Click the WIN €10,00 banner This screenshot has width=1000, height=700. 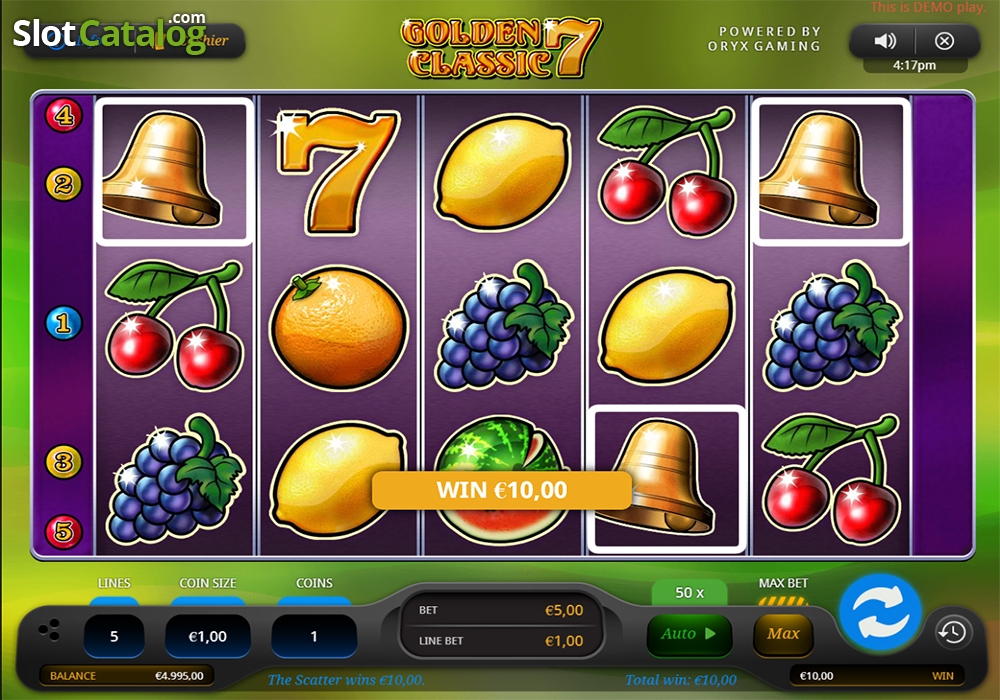502,490
